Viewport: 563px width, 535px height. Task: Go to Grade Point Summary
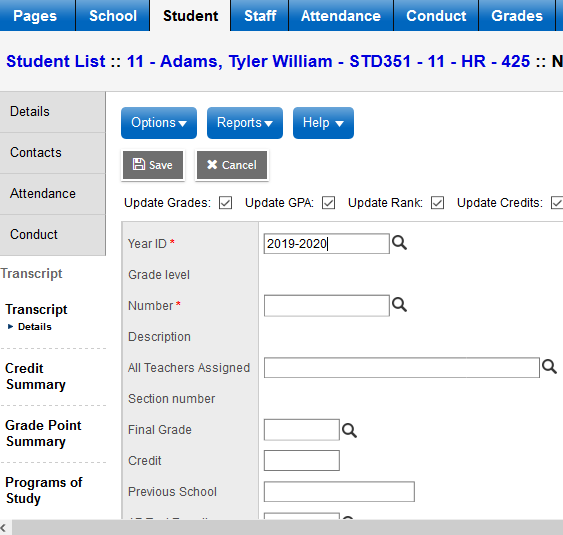tap(43, 433)
